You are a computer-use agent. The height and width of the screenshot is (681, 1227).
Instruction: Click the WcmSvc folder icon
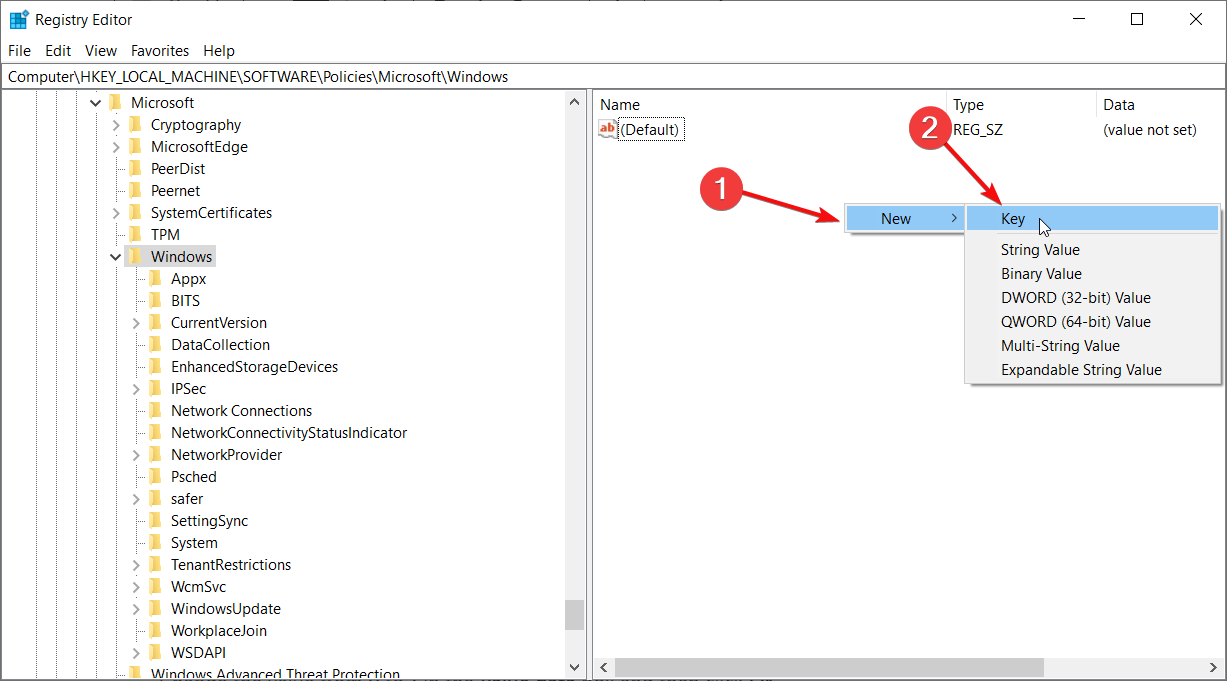click(x=155, y=587)
